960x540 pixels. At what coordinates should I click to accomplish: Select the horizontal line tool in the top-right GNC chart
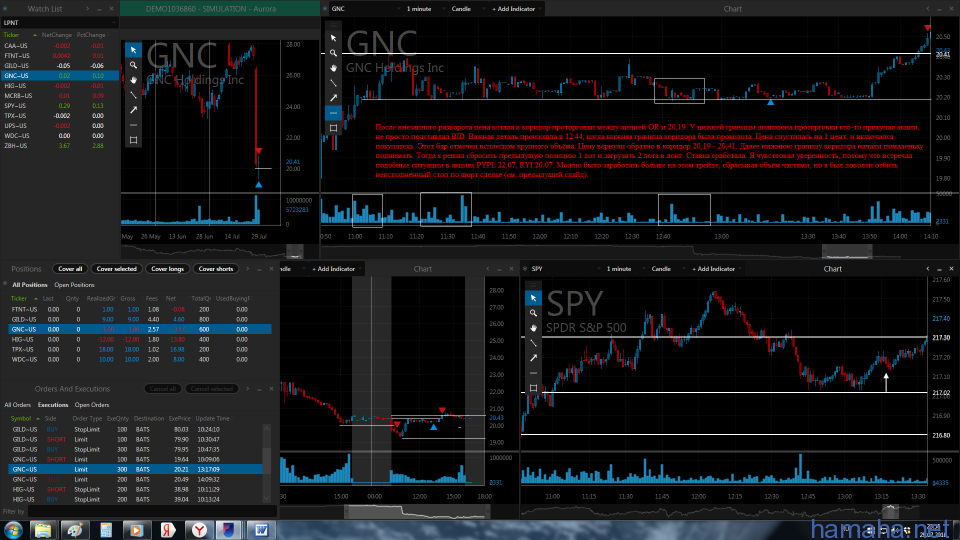pyautogui.click(x=333, y=113)
